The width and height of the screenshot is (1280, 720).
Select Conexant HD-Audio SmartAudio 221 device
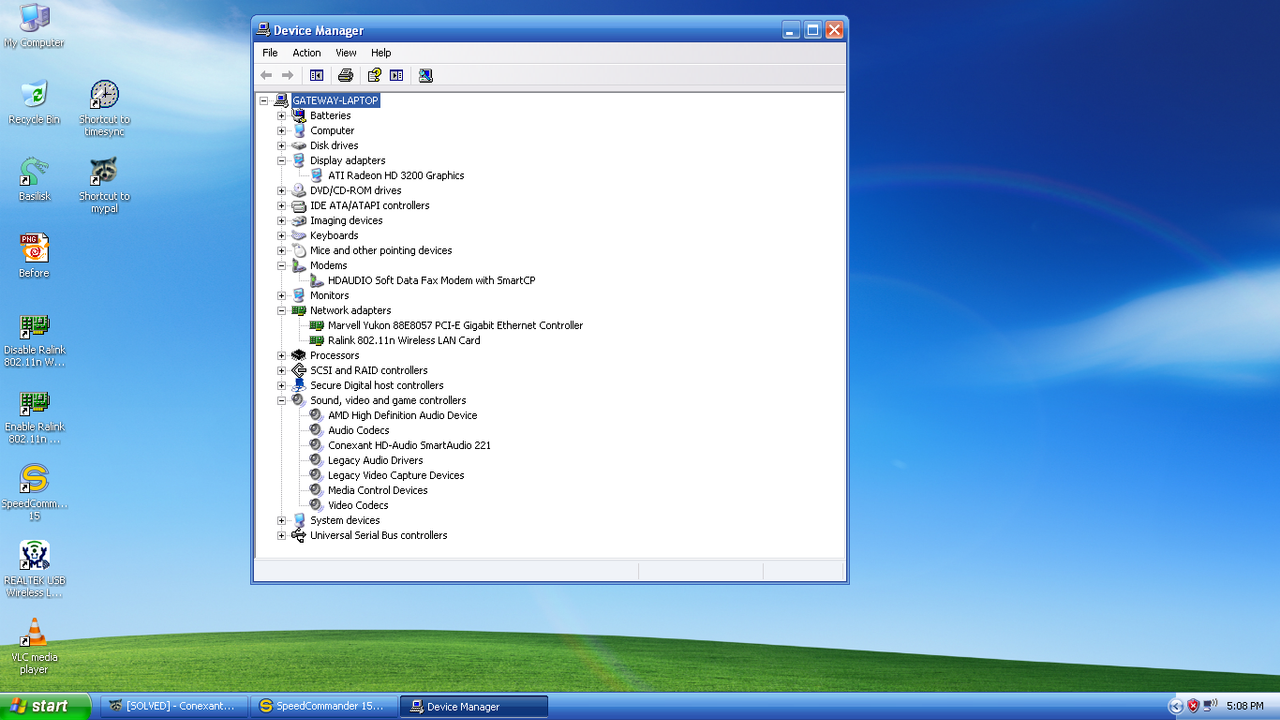tap(409, 446)
